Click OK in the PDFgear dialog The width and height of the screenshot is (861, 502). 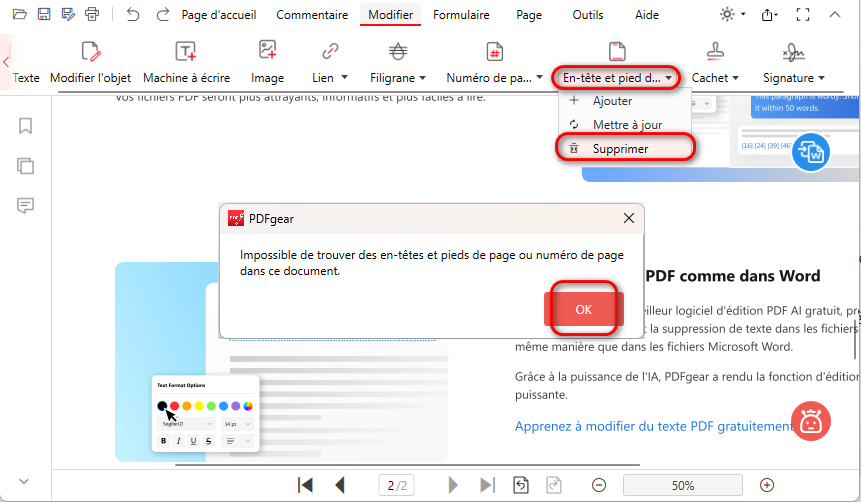pyautogui.click(x=584, y=309)
